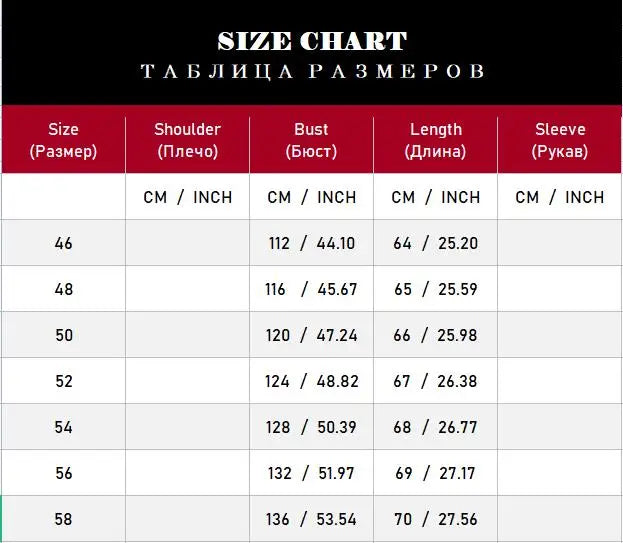Select the bust value 124 / 48.82
This screenshot has width=623, height=543.
pos(311,381)
